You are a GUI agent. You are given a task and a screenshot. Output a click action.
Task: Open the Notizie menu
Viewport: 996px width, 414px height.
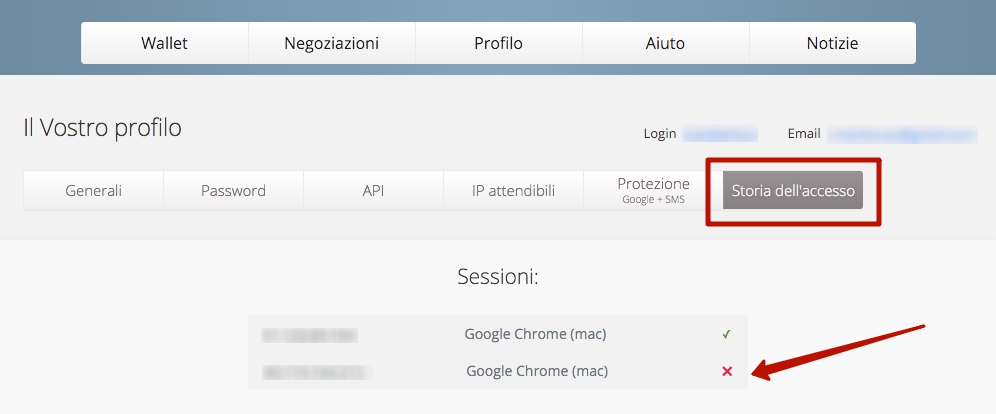click(833, 43)
